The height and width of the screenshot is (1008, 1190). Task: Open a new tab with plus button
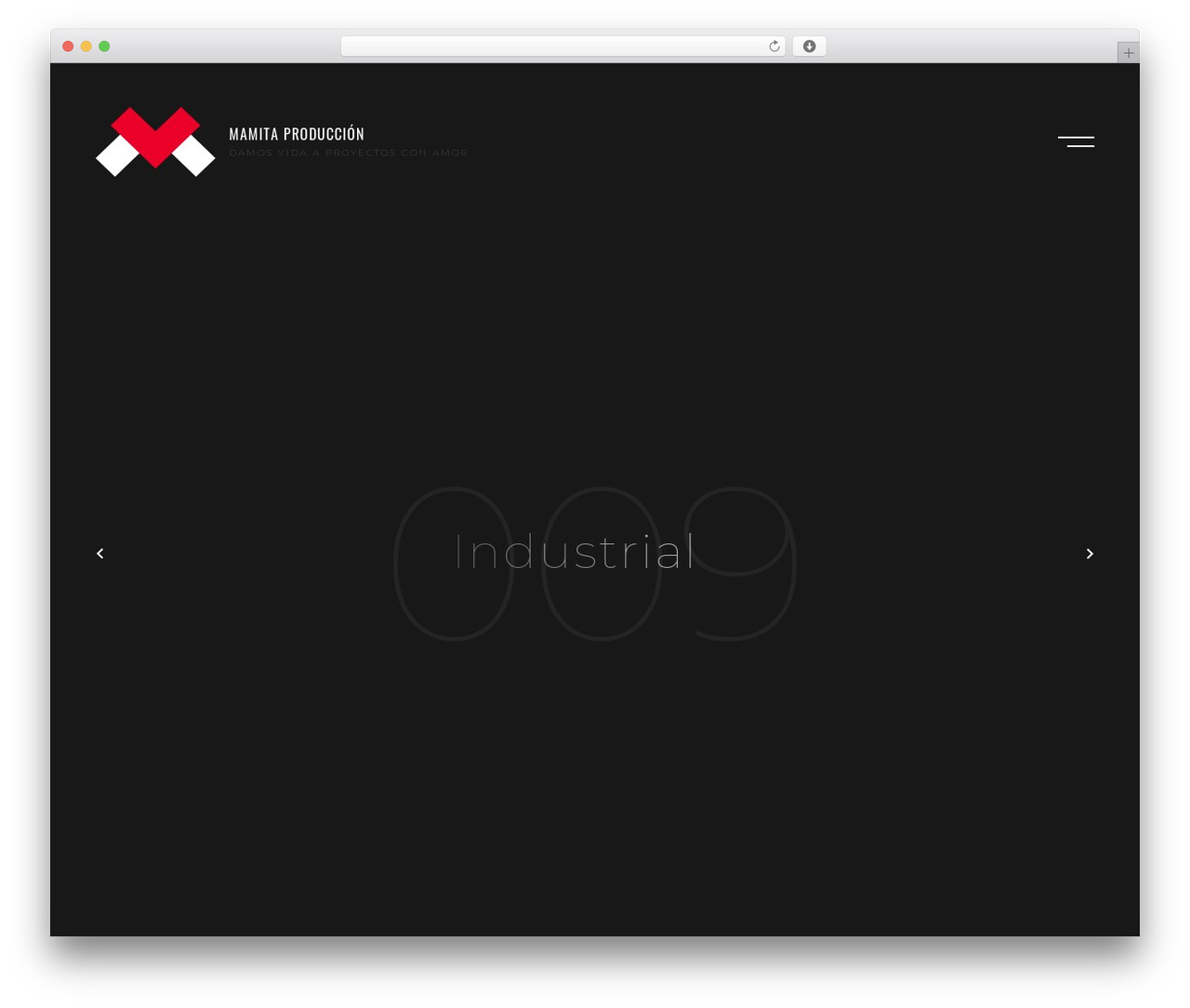tap(1128, 53)
